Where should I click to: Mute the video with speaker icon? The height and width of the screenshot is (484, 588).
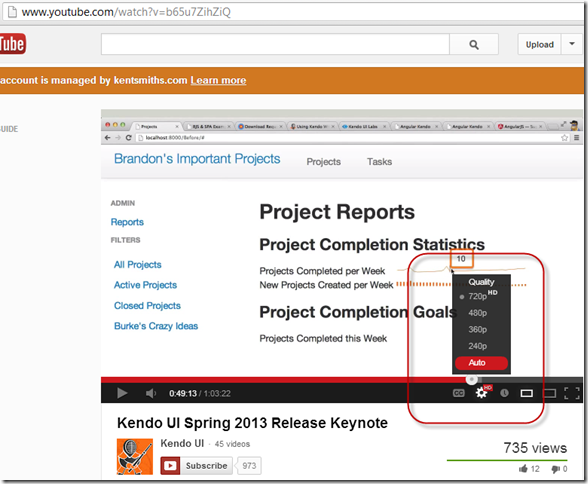tap(151, 393)
